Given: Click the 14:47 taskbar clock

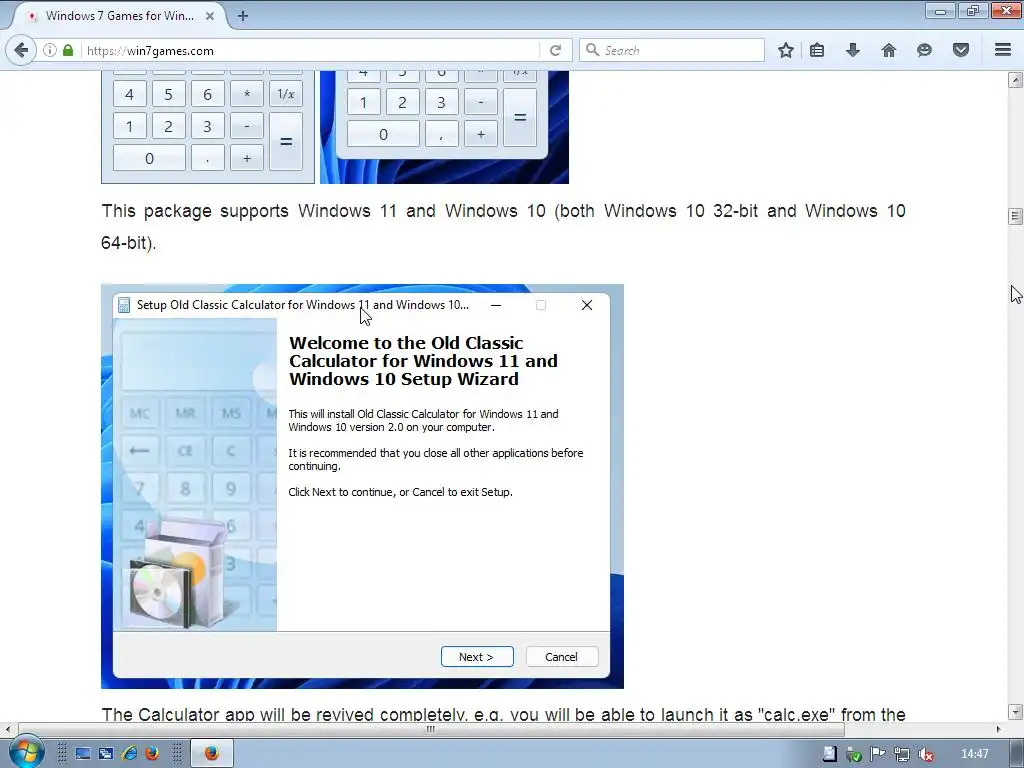Looking at the screenshot, I should tap(974, 754).
